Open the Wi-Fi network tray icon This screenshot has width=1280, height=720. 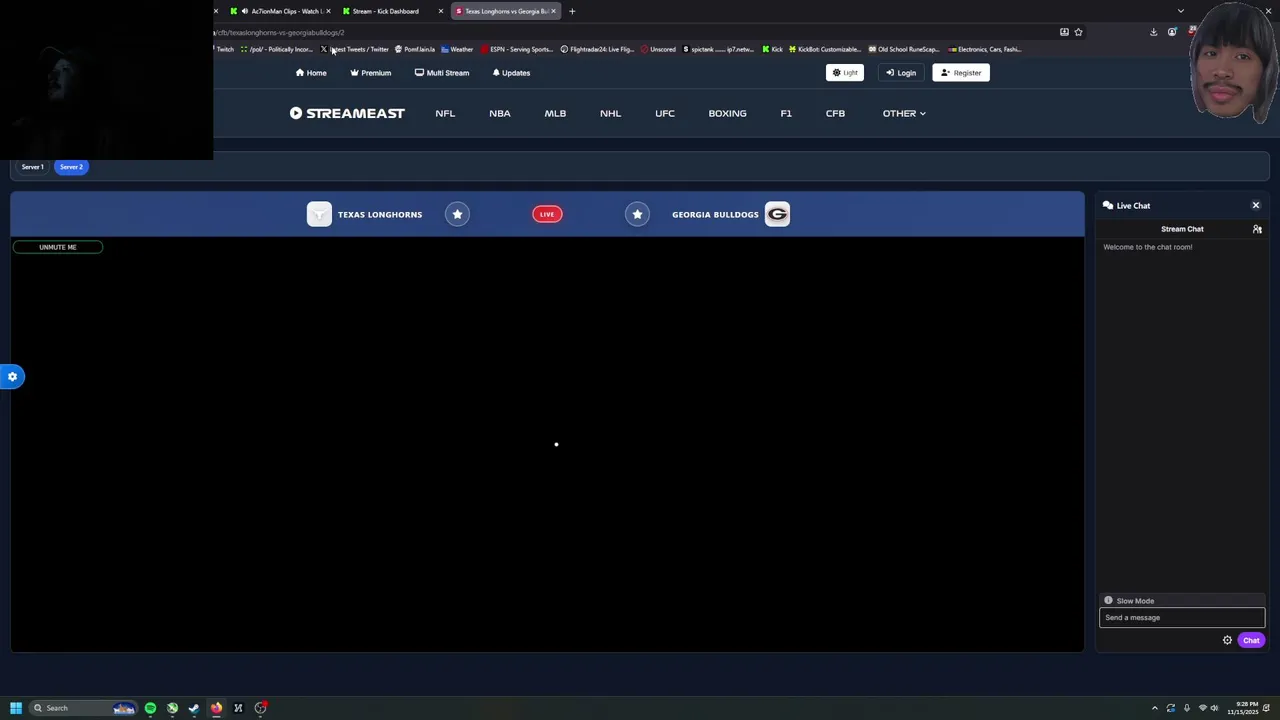tap(1203, 708)
